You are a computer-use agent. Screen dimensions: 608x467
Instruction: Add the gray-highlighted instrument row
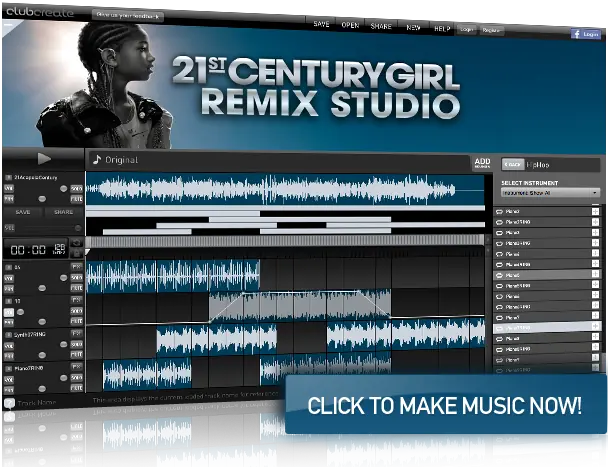click(x=595, y=274)
